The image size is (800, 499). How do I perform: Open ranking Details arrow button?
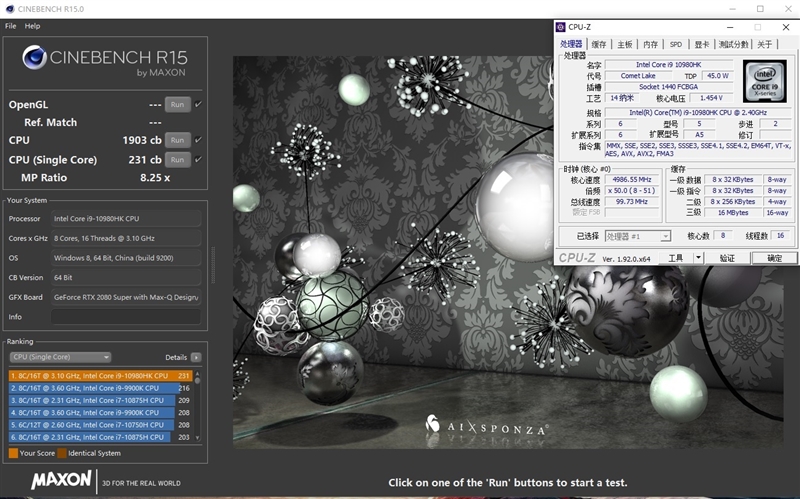[x=196, y=357]
